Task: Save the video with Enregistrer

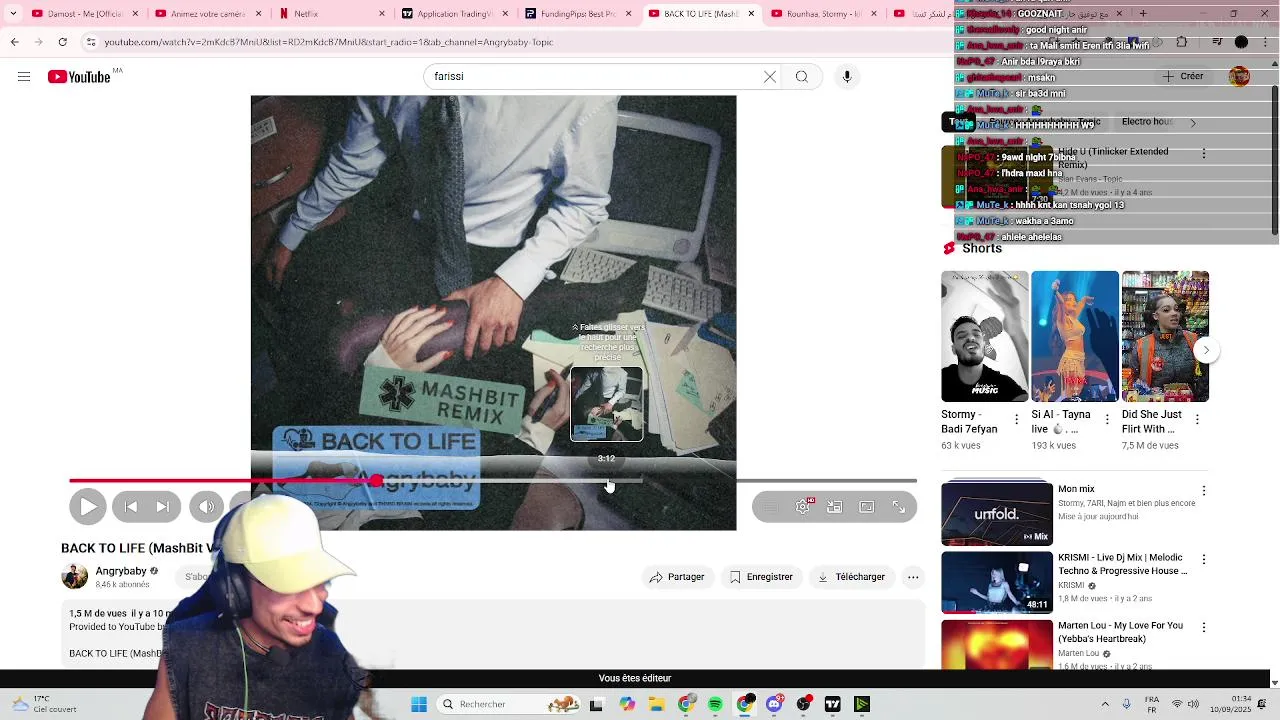Action: (x=761, y=577)
